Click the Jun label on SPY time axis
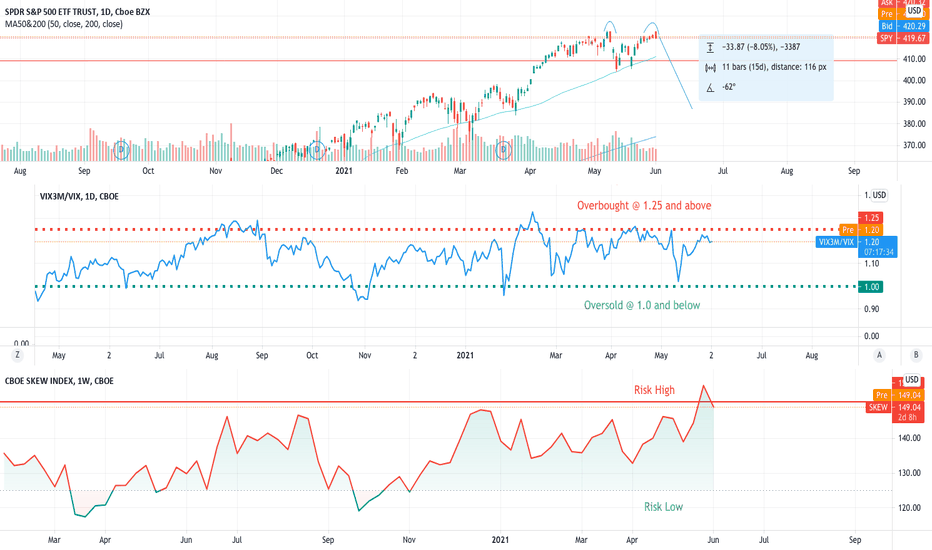The height and width of the screenshot is (550, 932). pos(656,171)
